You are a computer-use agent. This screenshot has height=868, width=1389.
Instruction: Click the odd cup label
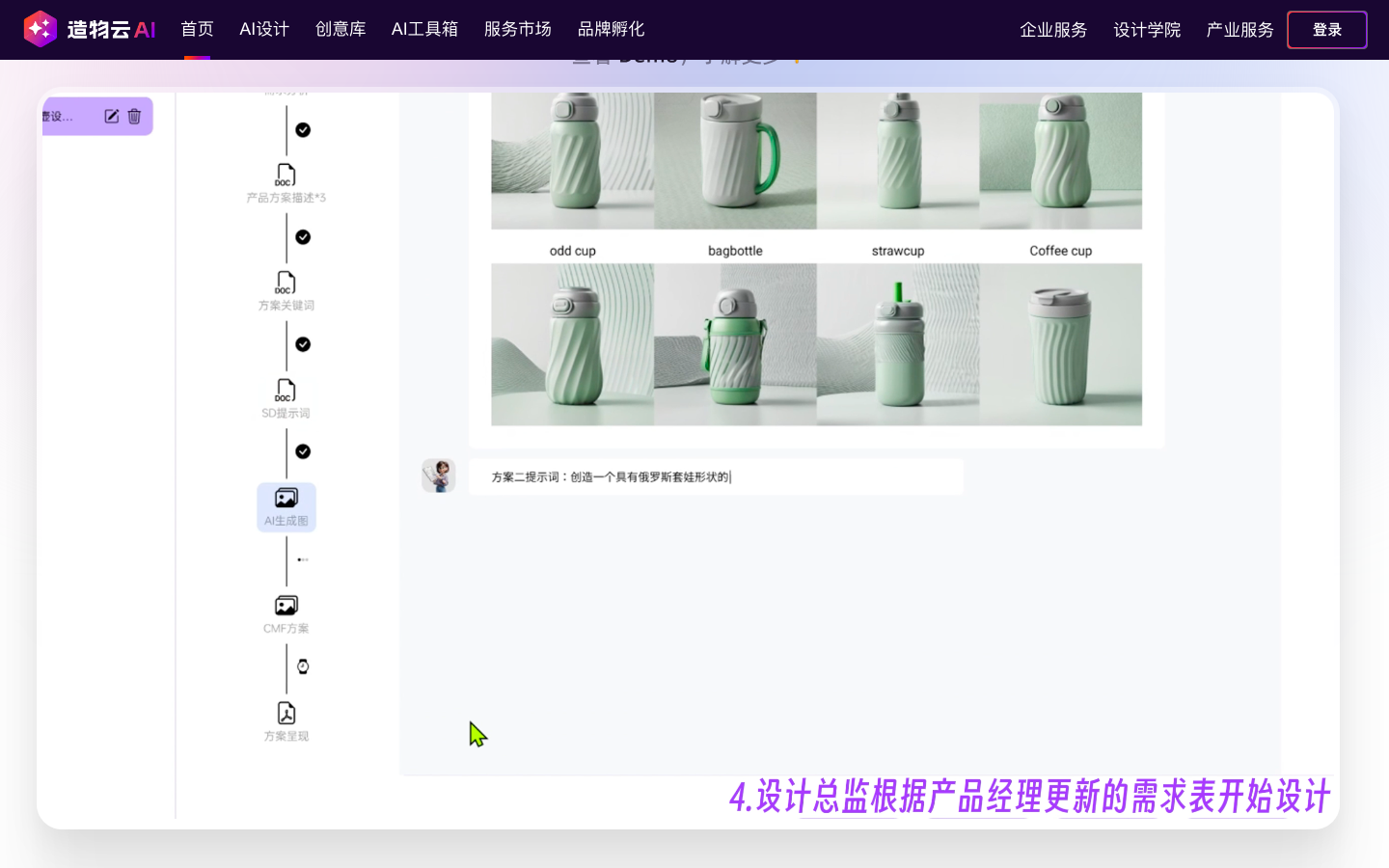[x=573, y=251]
